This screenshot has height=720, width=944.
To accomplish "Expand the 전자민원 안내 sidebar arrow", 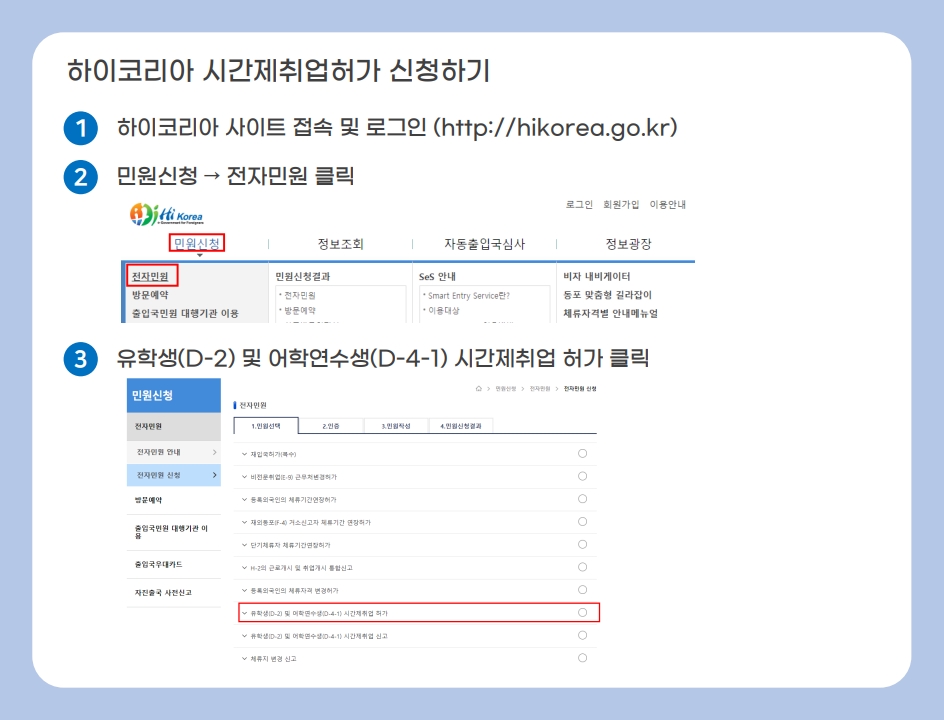I will (x=214, y=452).
